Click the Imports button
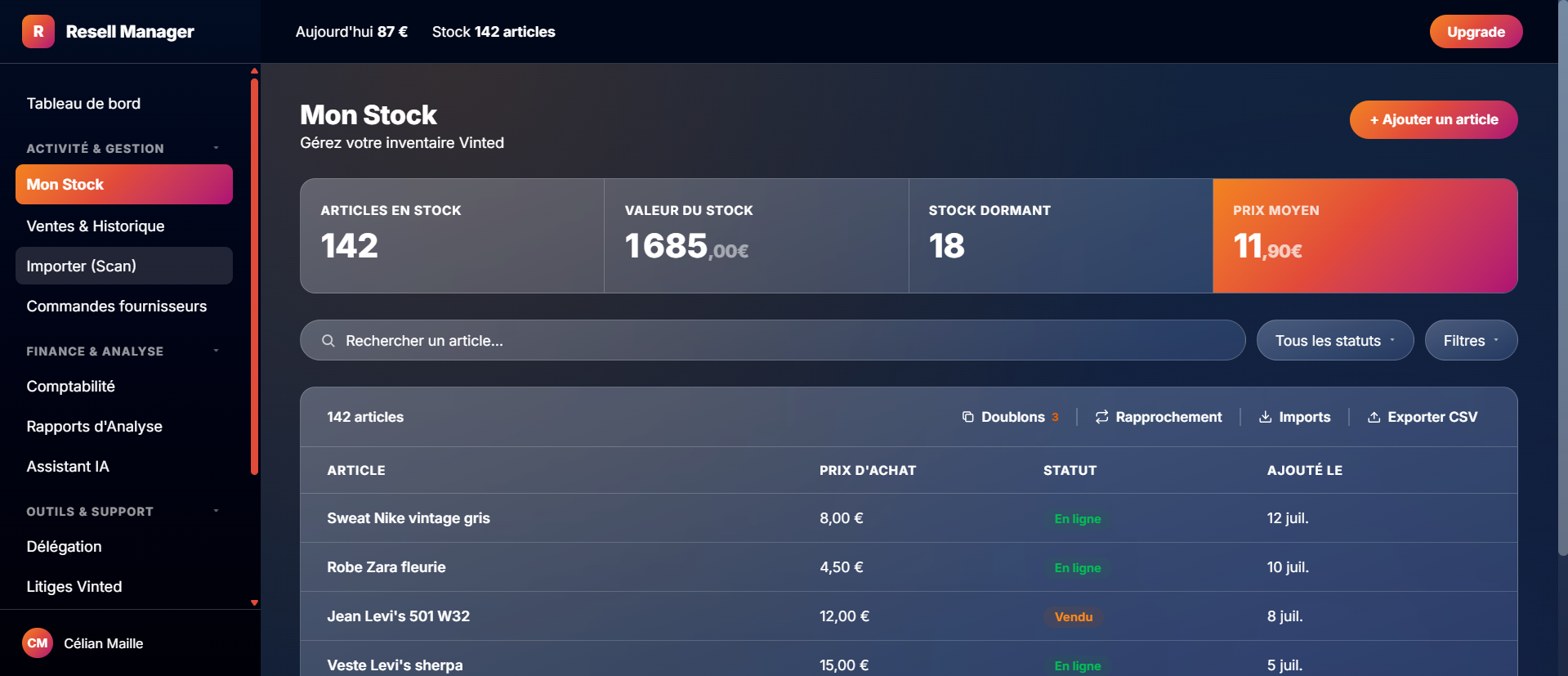 tap(1295, 417)
